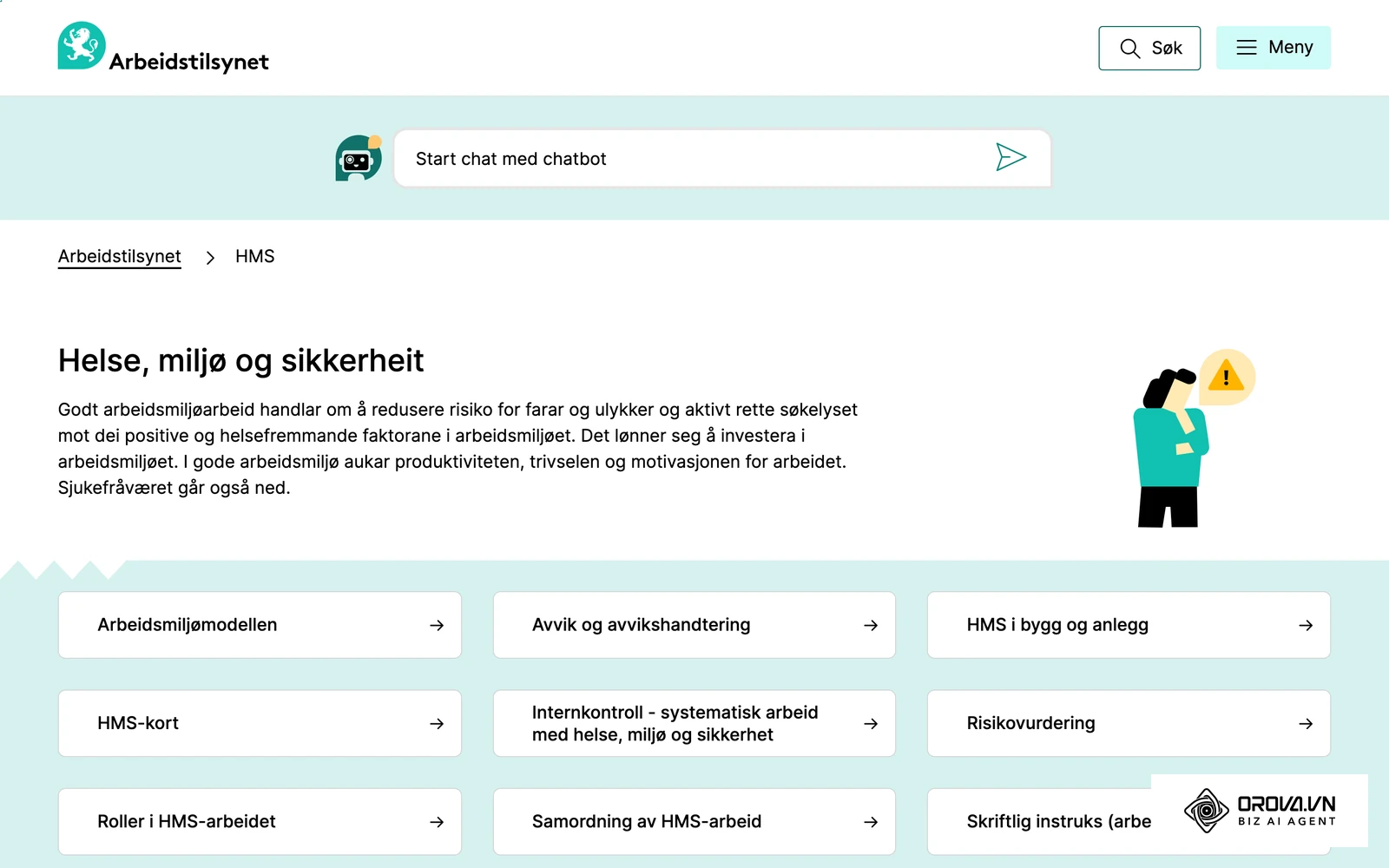Viewport: 1389px width, 868px height.
Task: Click the HMS breadcrumb text
Action: click(254, 256)
